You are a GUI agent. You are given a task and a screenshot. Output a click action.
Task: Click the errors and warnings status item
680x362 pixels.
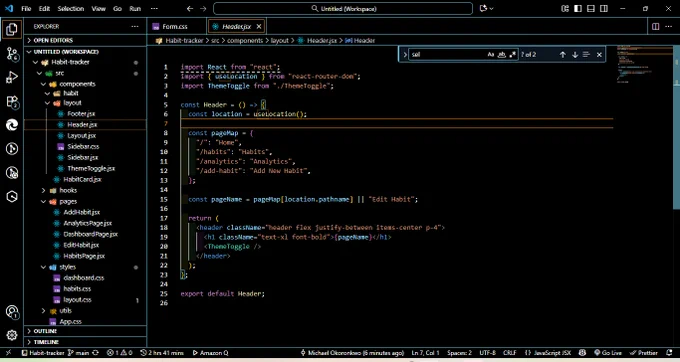(x=119, y=353)
